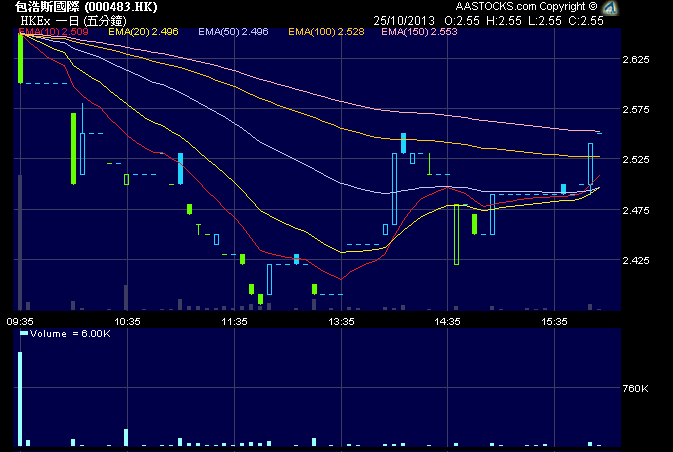The width and height of the screenshot is (673, 452).
Task: Click the 2.575 price axis label
Action: pos(636,109)
